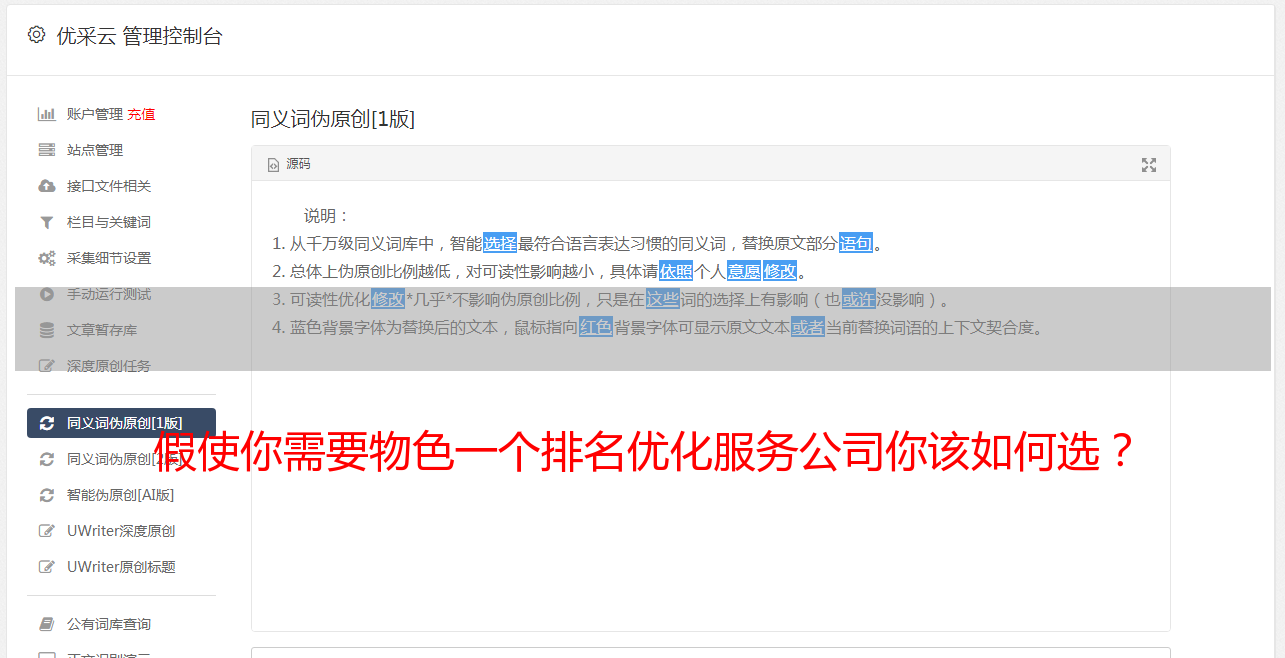Open 接口文件相关 cloud upload icon
The height and width of the screenshot is (658, 1285).
tap(46, 186)
